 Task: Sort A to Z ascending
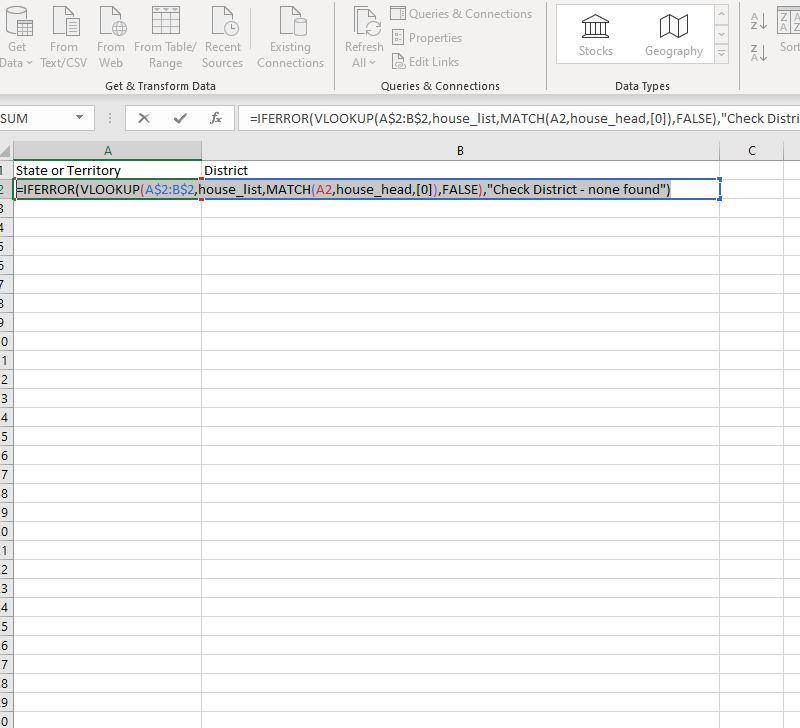coord(759,21)
